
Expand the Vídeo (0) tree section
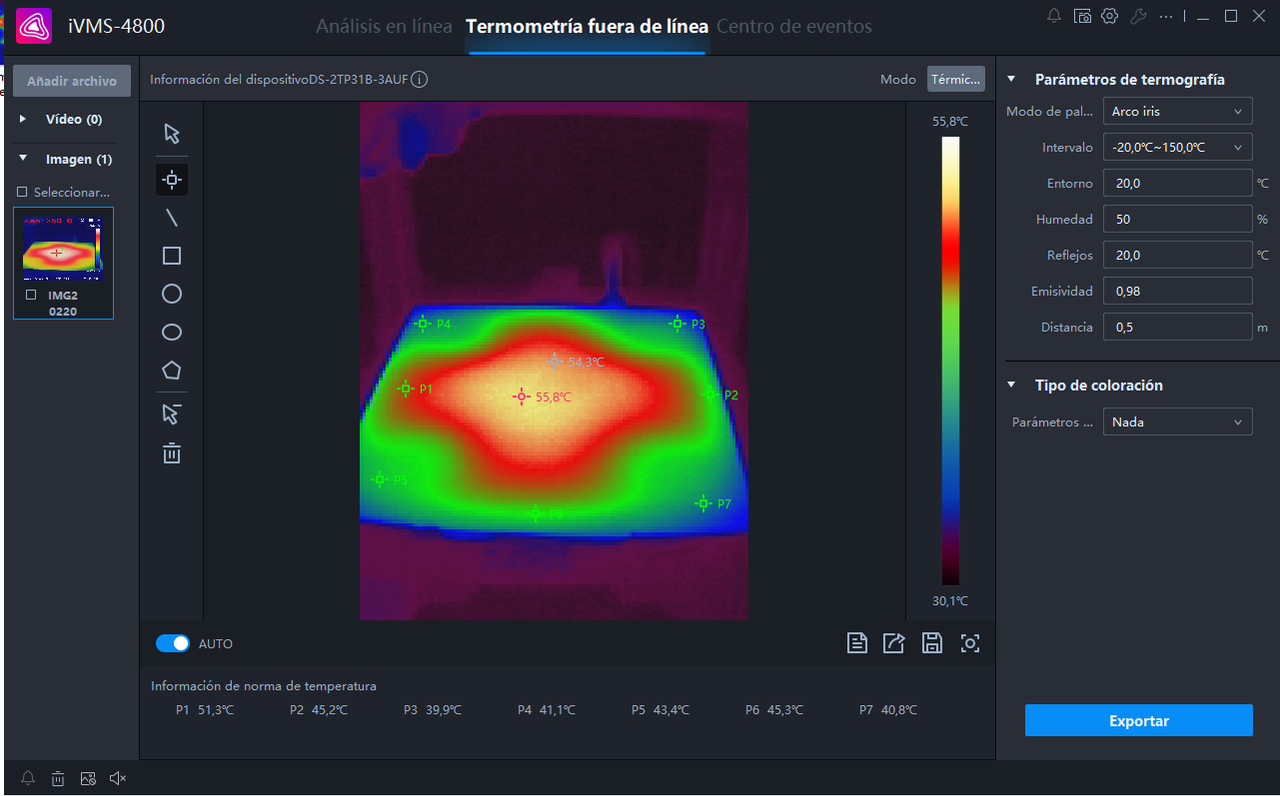(x=23, y=119)
